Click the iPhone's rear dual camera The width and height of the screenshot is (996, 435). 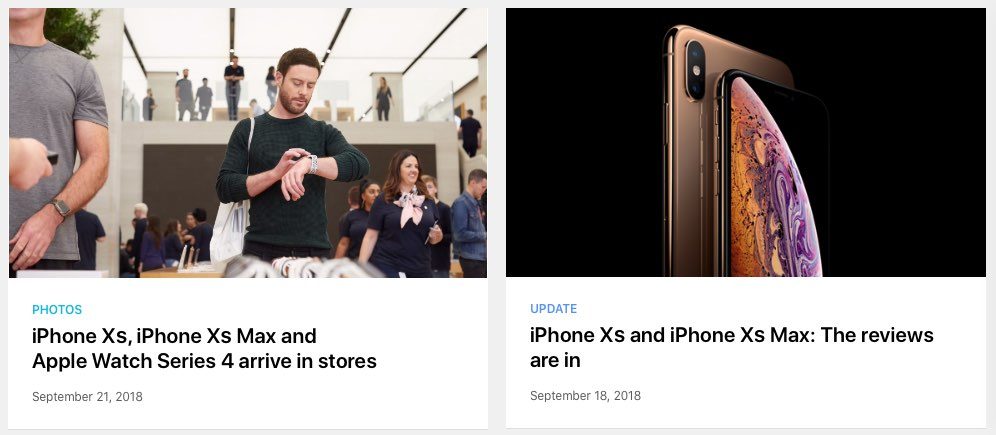tap(695, 70)
